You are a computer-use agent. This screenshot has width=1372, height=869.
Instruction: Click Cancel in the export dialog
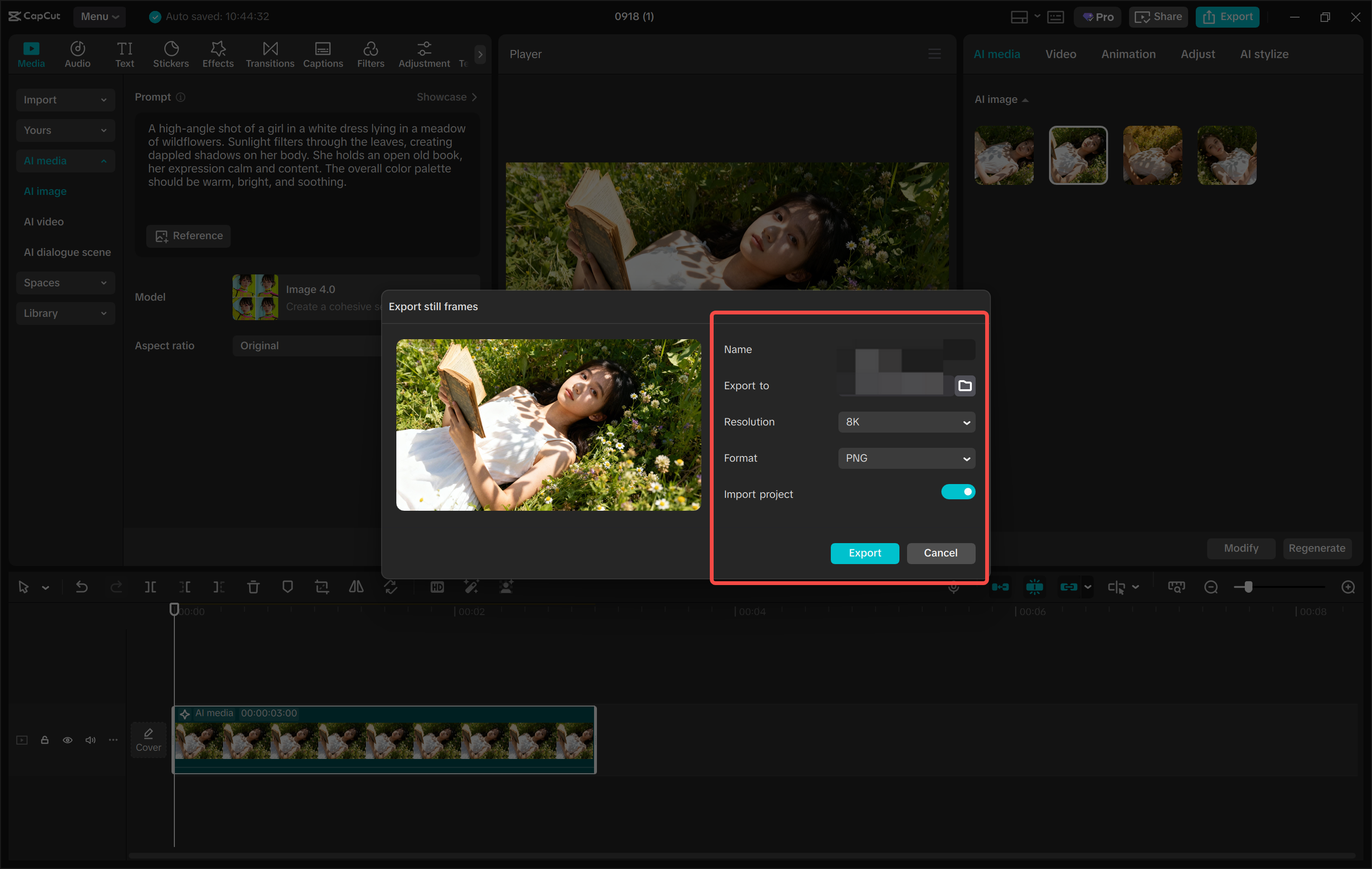click(940, 553)
